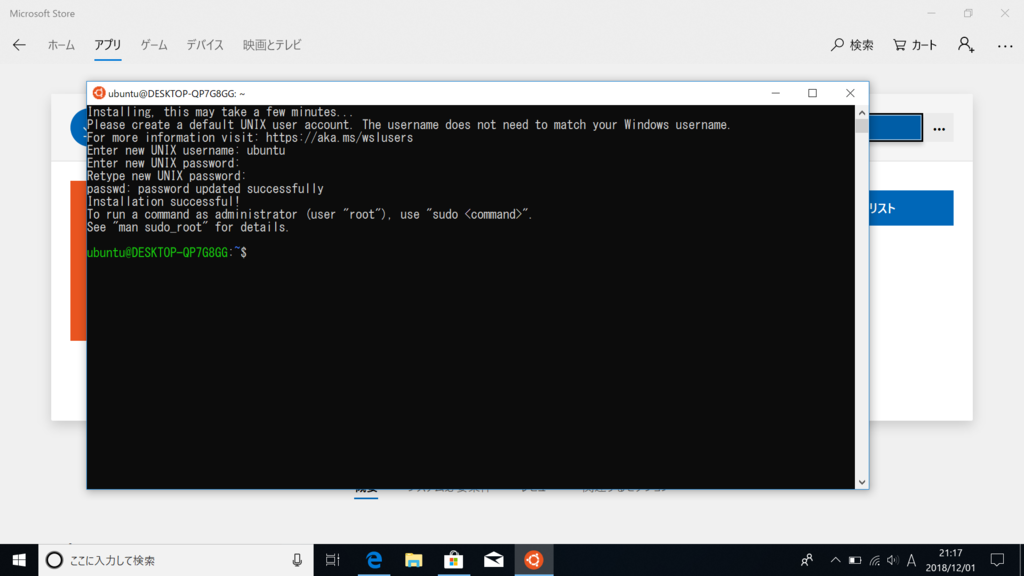
Task: Click the 'Installation successful!' line
Action: [163, 202]
